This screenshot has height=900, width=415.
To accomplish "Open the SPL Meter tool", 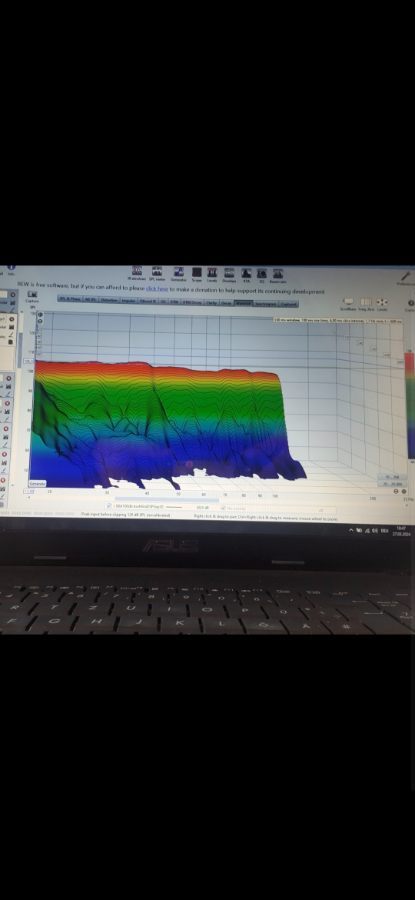I will (x=157, y=273).
